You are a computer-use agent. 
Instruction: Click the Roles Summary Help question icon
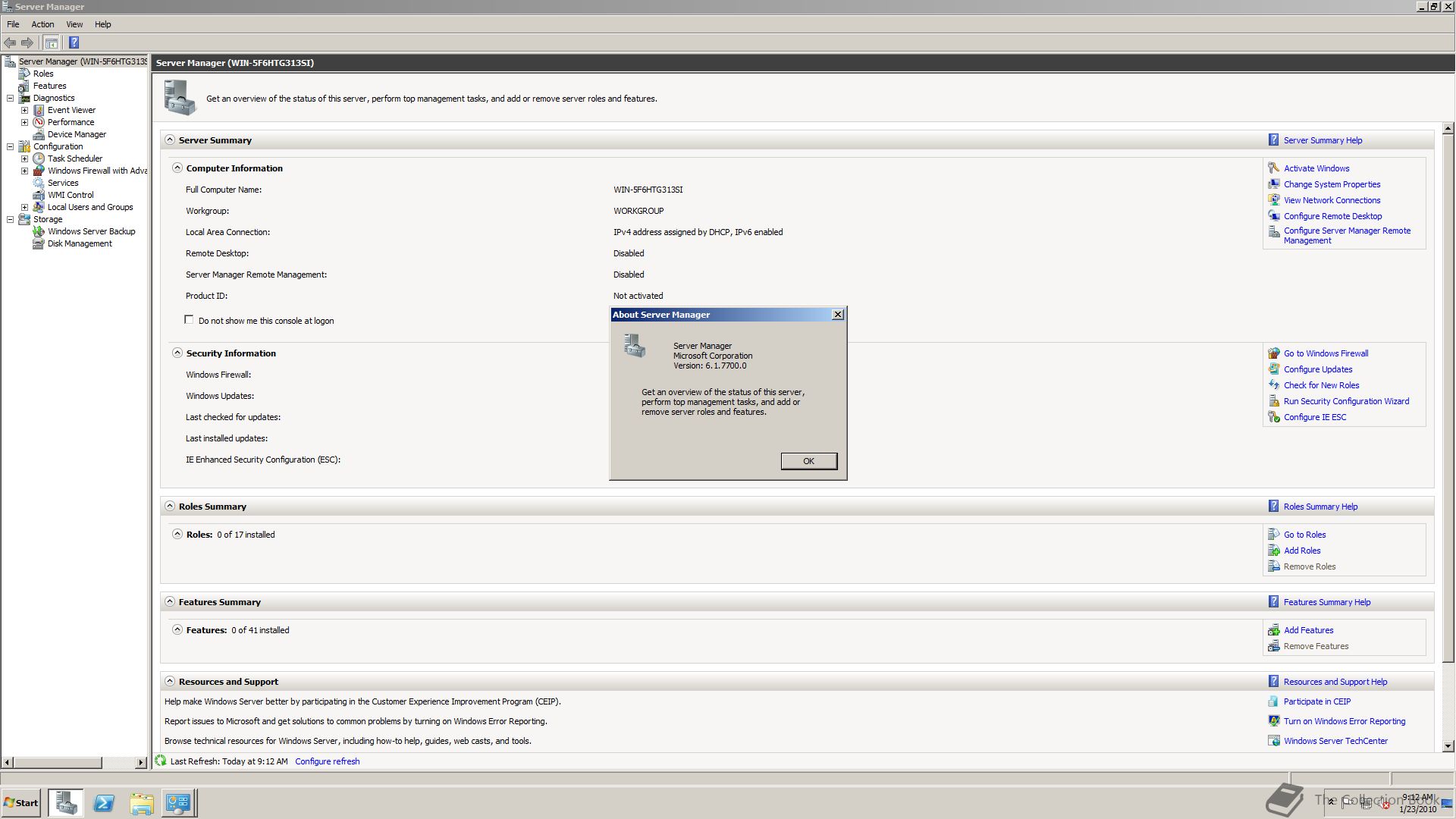point(1274,506)
